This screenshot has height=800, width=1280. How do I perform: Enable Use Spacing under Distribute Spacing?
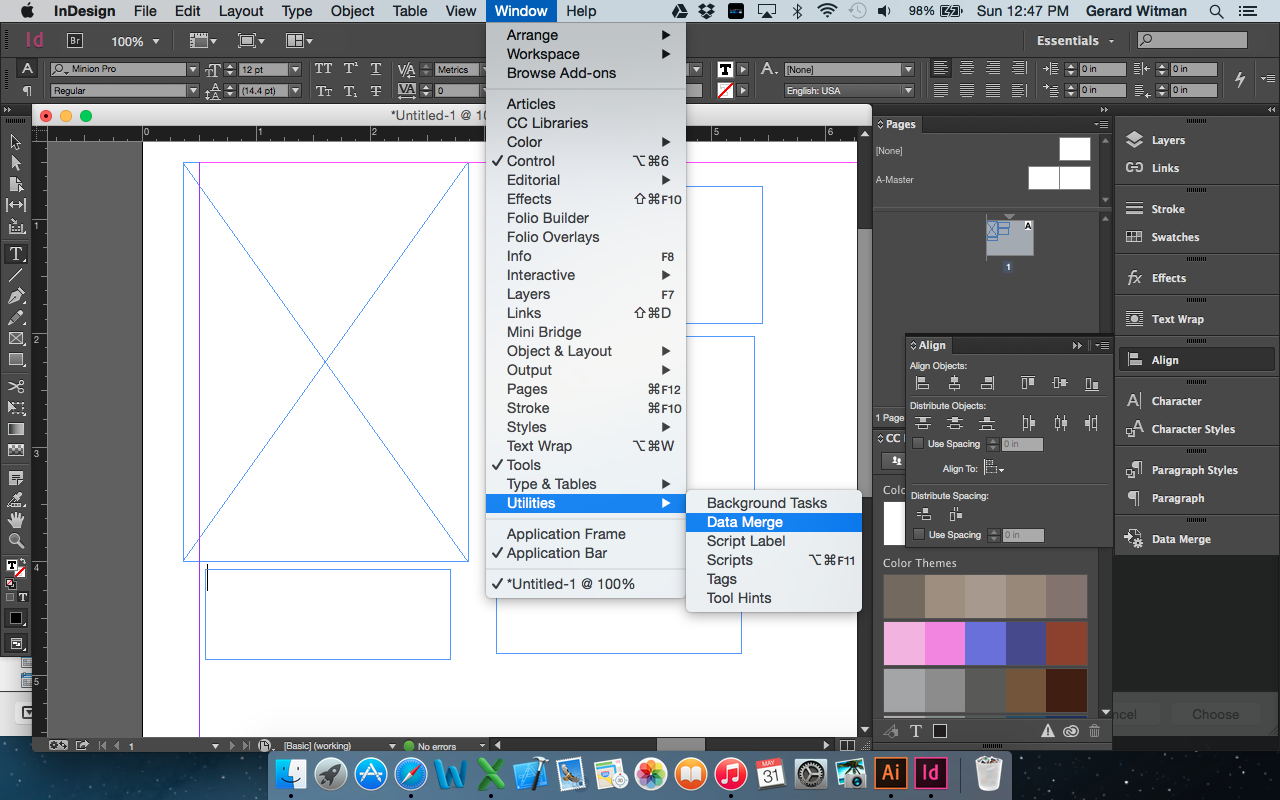pos(918,535)
